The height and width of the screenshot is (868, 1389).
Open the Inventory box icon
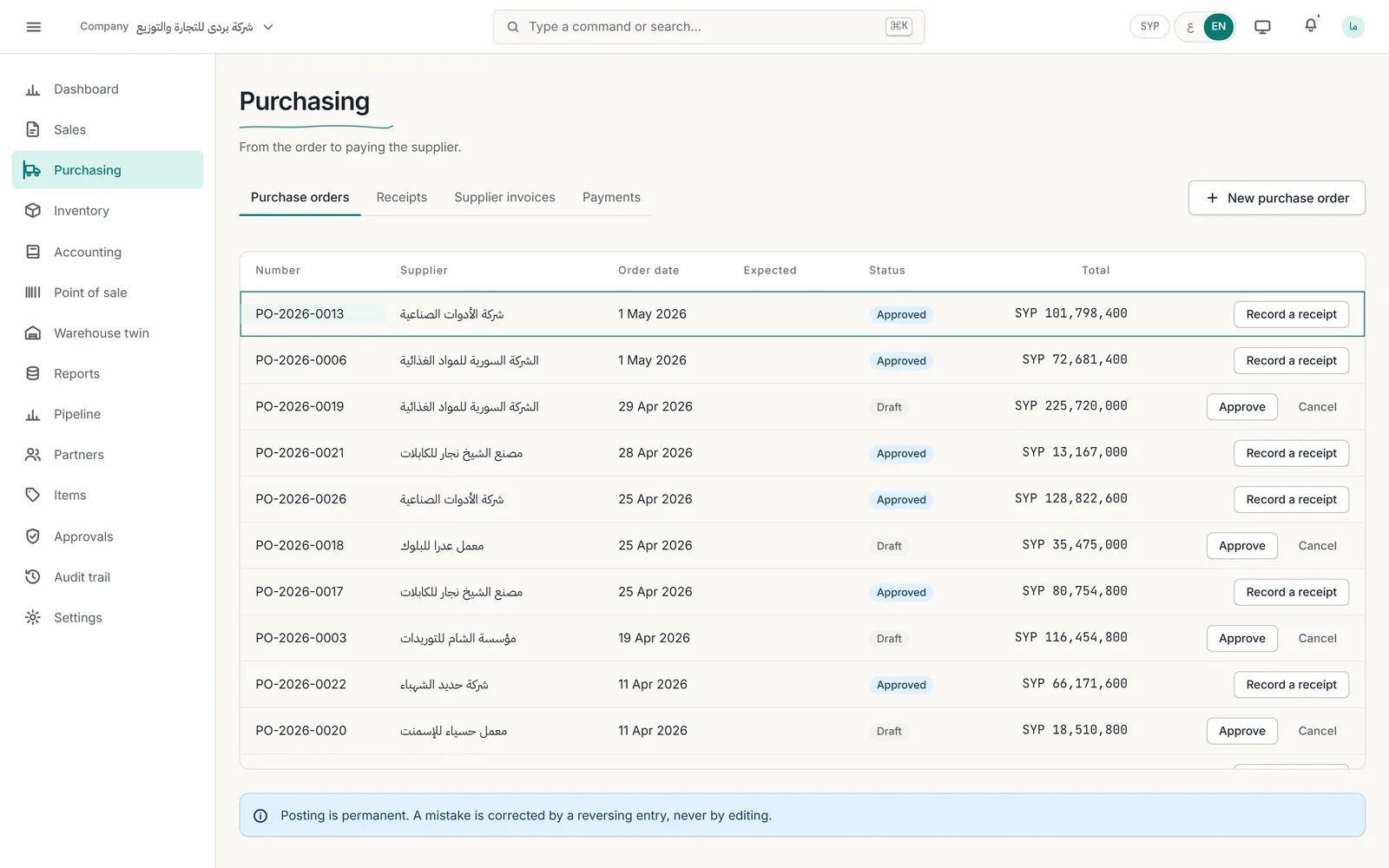coord(33,211)
